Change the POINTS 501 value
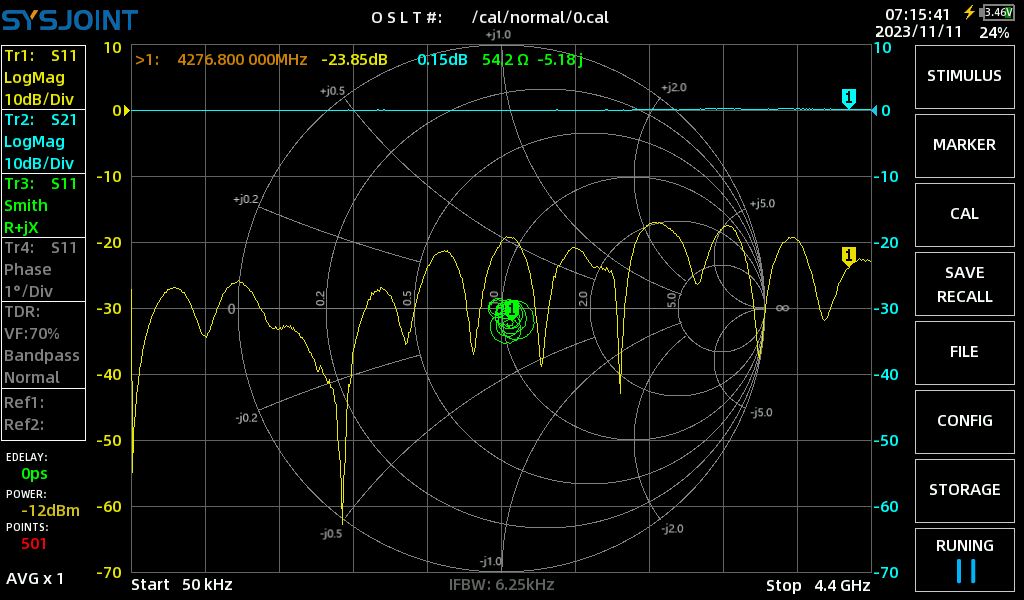Screen dimensions: 1024x600 pyautogui.click(x=34, y=543)
